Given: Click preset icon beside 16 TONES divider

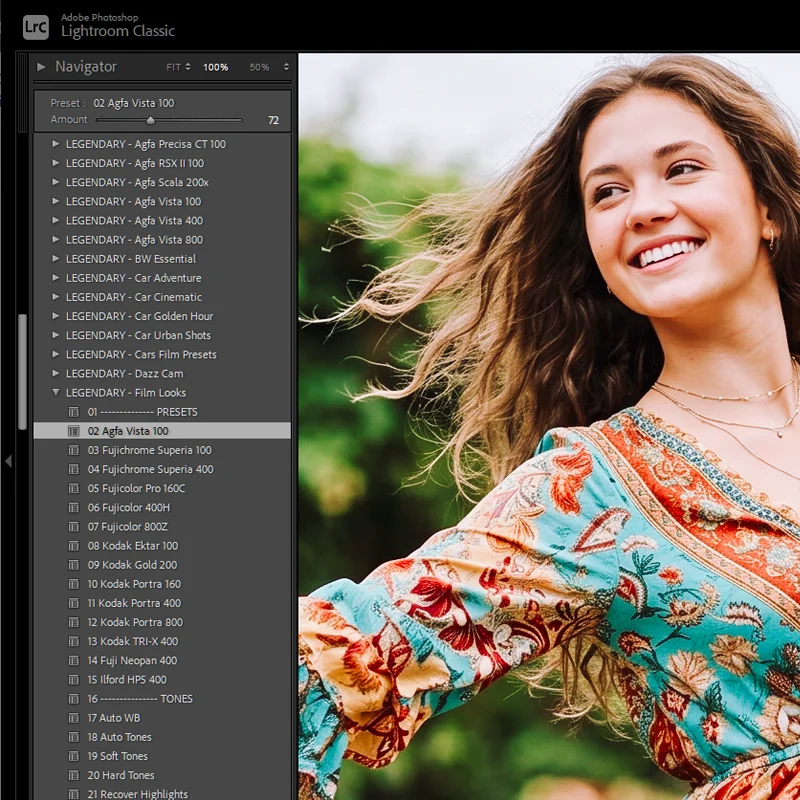Looking at the screenshot, I should pos(74,699).
